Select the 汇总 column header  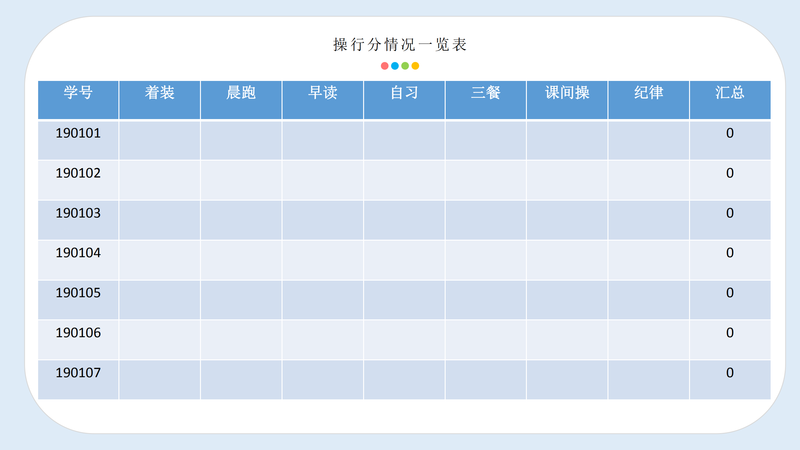click(x=730, y=99)
